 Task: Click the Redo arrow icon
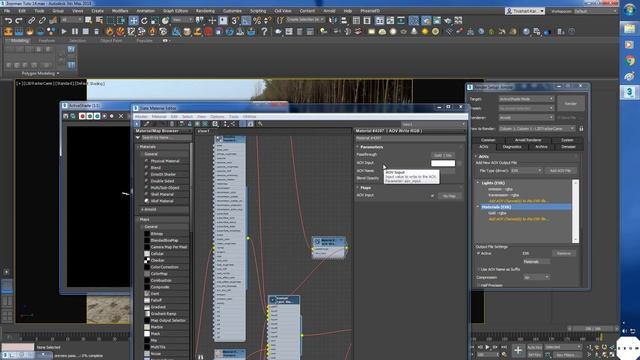point(19,20)
